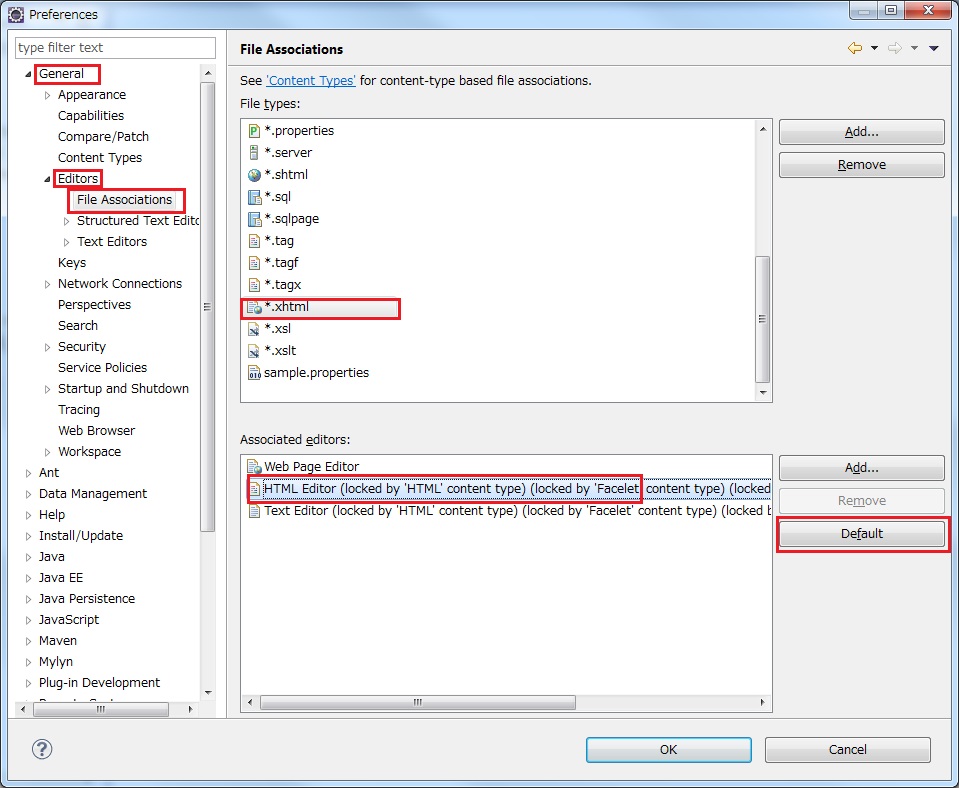Select sample.properties file icon entry
Screen dimensions: 959x788
tap(254, 373)
